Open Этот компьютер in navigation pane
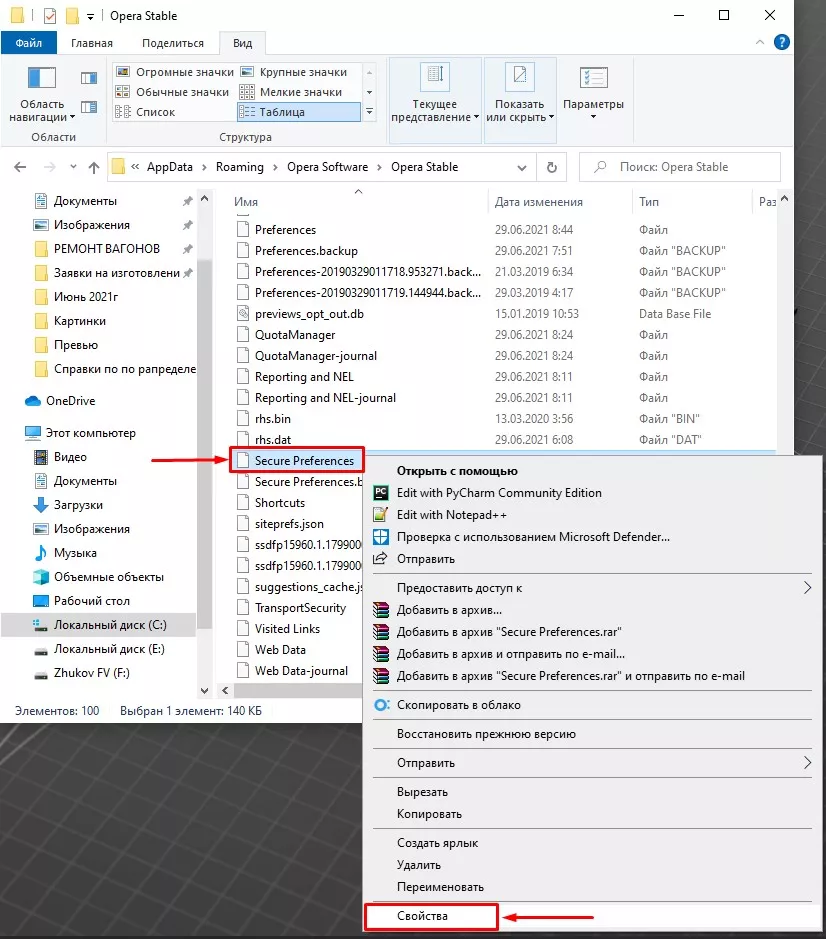Image resolution: width=826 pixels, height=939 pixels. coord(90,433)
